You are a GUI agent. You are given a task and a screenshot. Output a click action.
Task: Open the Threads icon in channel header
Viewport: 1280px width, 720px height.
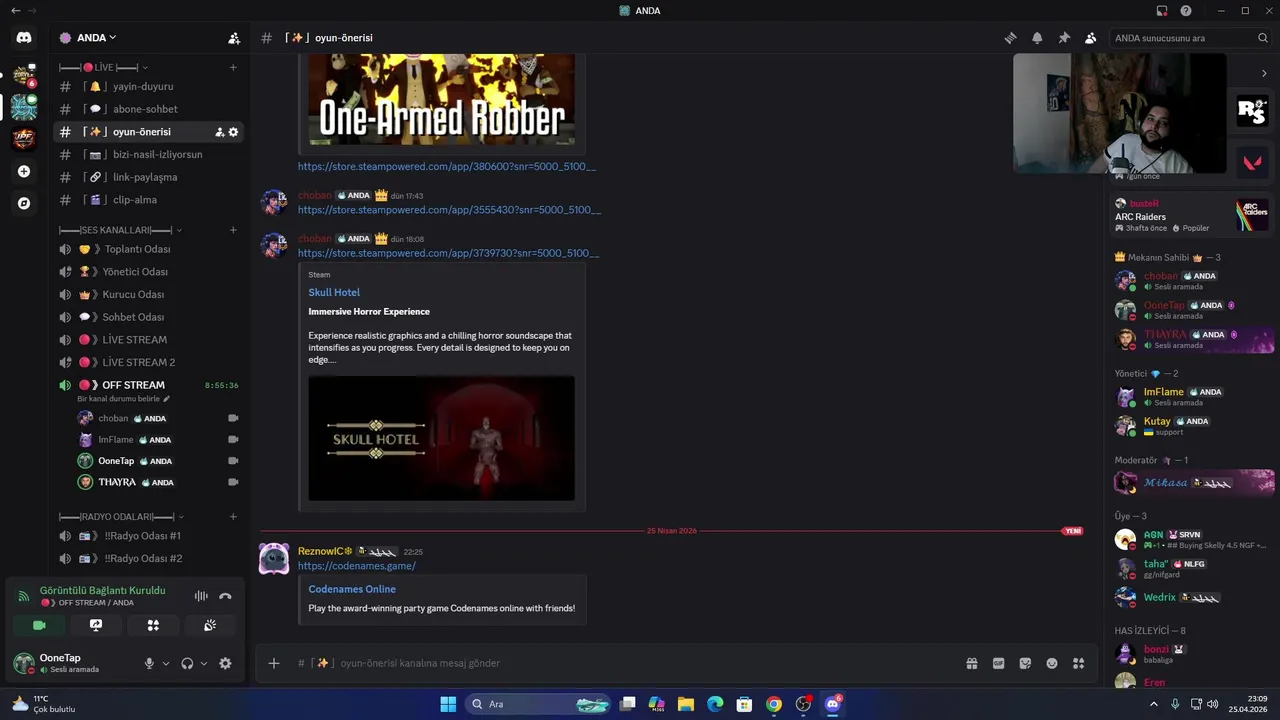point(1010,38)
